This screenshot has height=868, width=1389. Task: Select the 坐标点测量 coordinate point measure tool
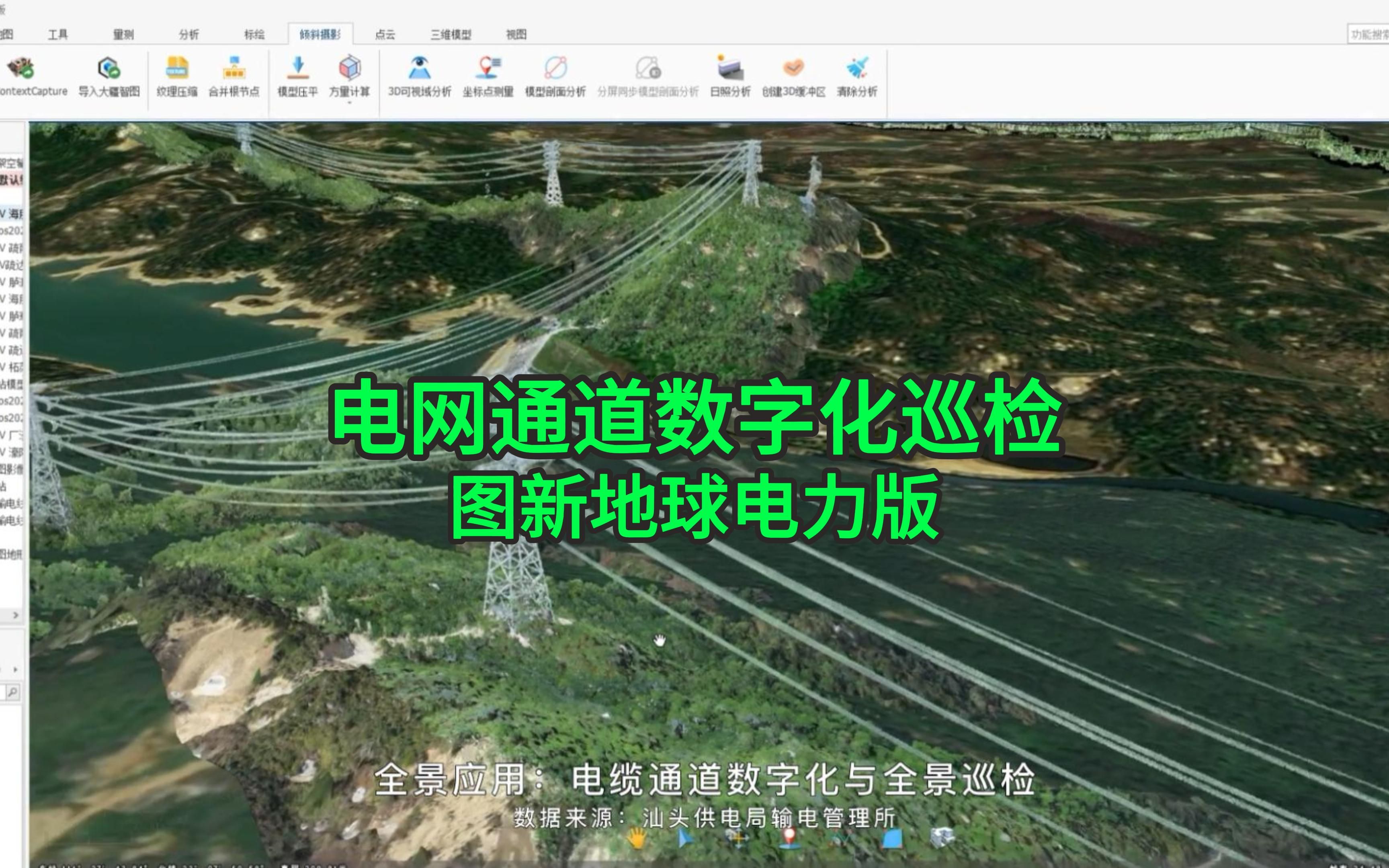point(488,77)
